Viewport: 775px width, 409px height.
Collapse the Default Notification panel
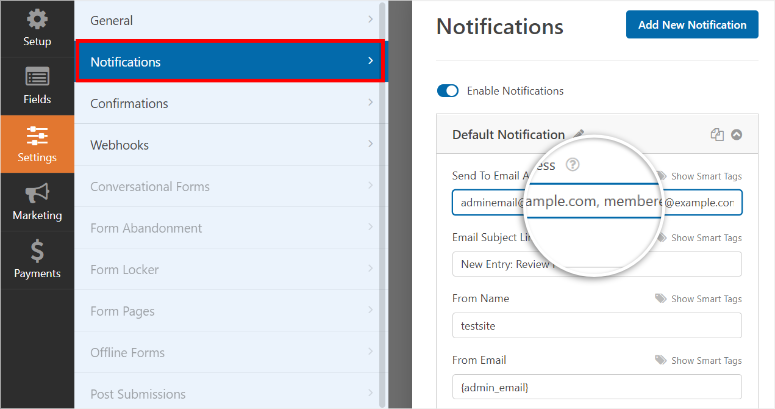[736, 135]
